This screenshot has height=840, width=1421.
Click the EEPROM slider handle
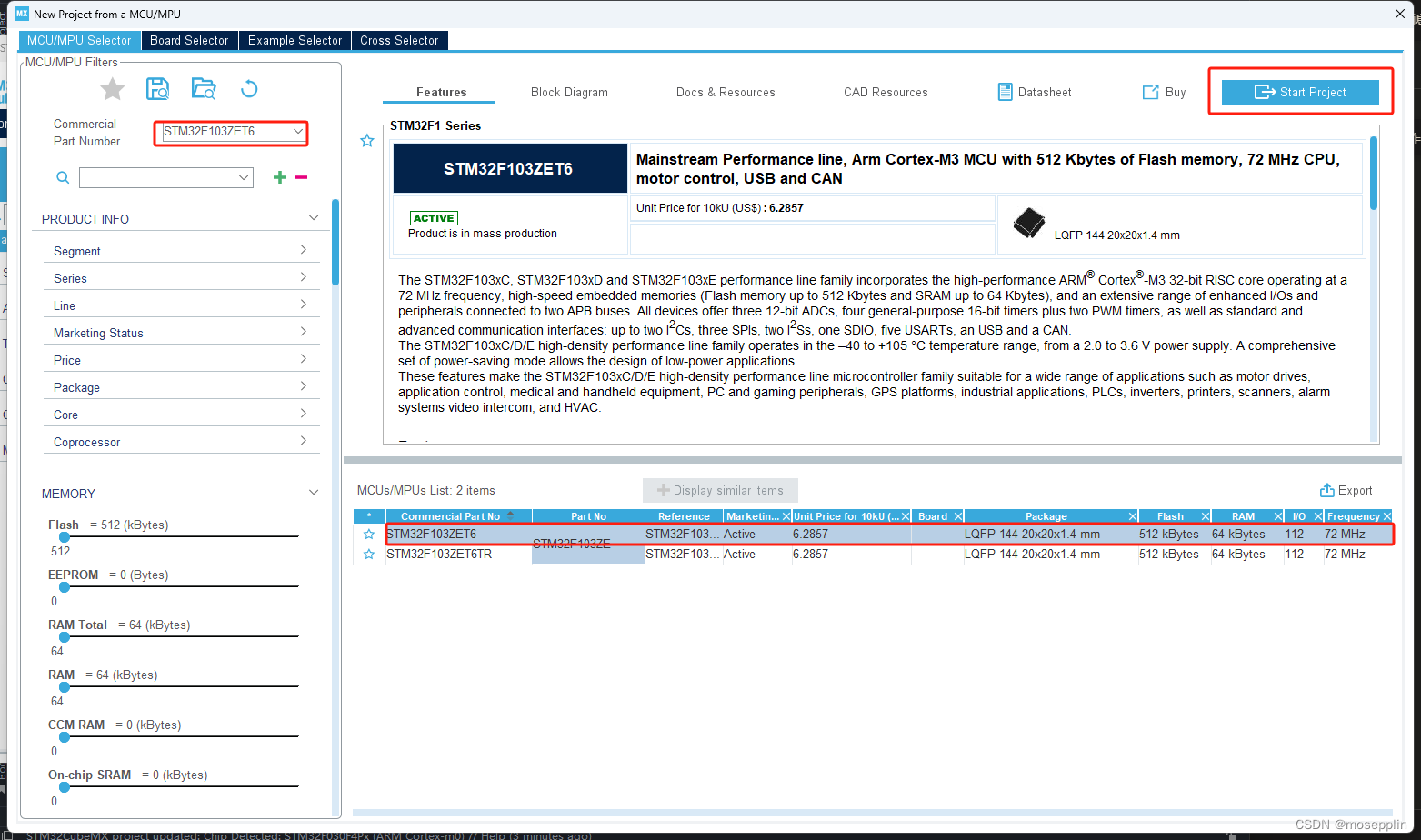pos(65,587)
